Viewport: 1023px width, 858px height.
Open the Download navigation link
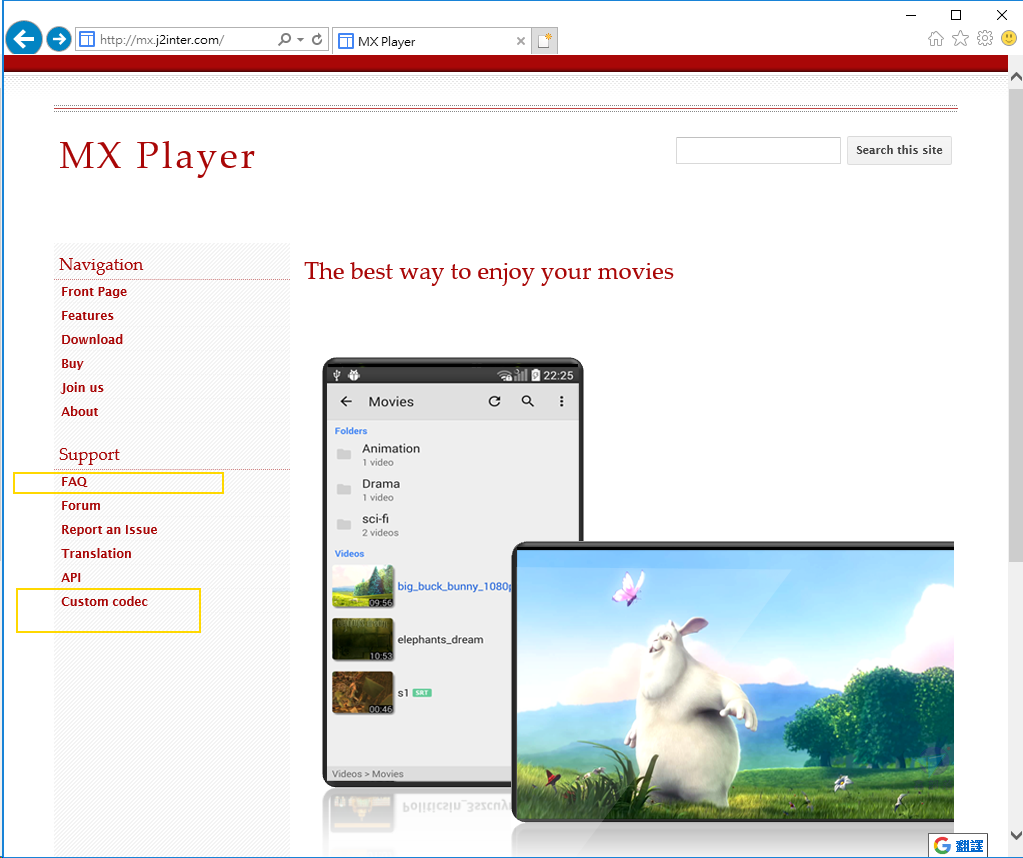point(92,339)
